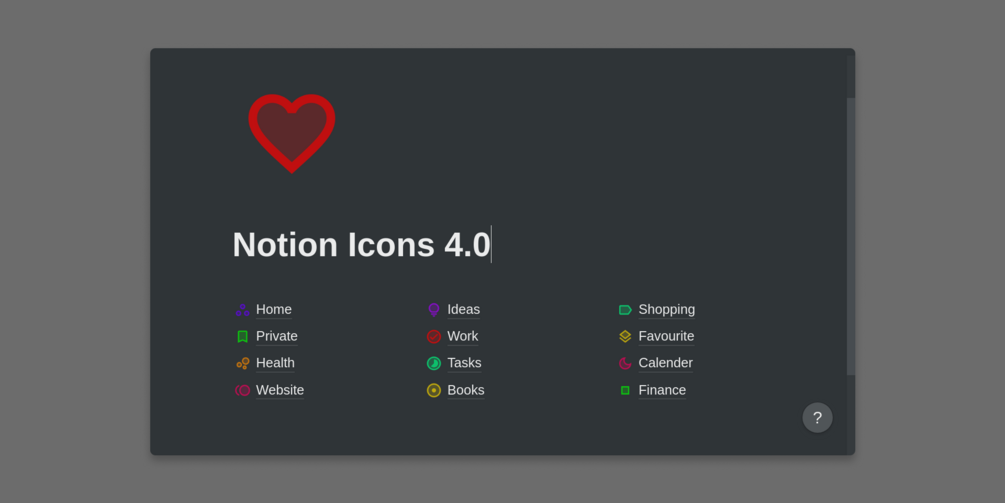Click the red checkmark icon beside Work
Image resolution: width=1005 pixels, height=503 pixels.
click(x=434, y=336)
